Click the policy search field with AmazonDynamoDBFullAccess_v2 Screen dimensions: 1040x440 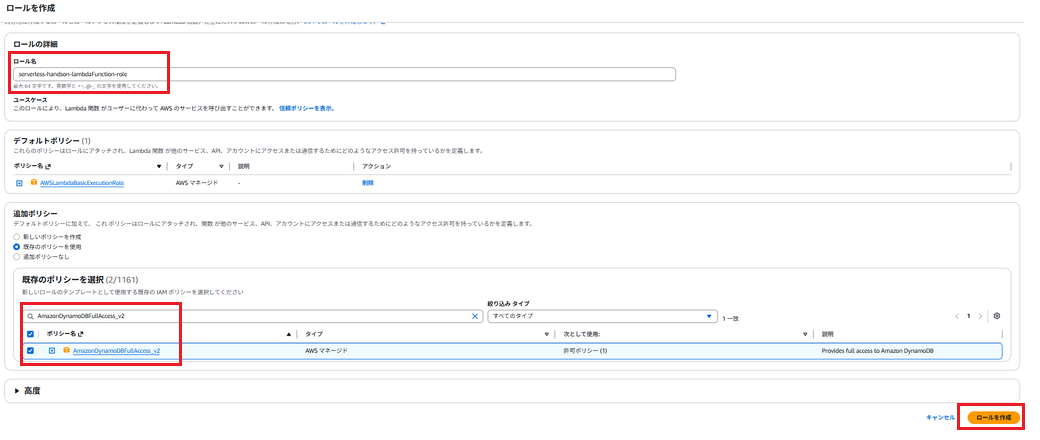click(252, 317)
